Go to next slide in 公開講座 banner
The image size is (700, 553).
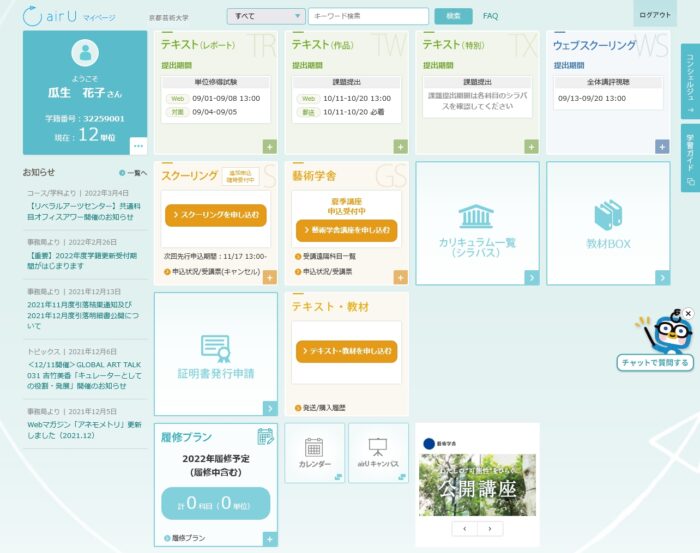490,528
